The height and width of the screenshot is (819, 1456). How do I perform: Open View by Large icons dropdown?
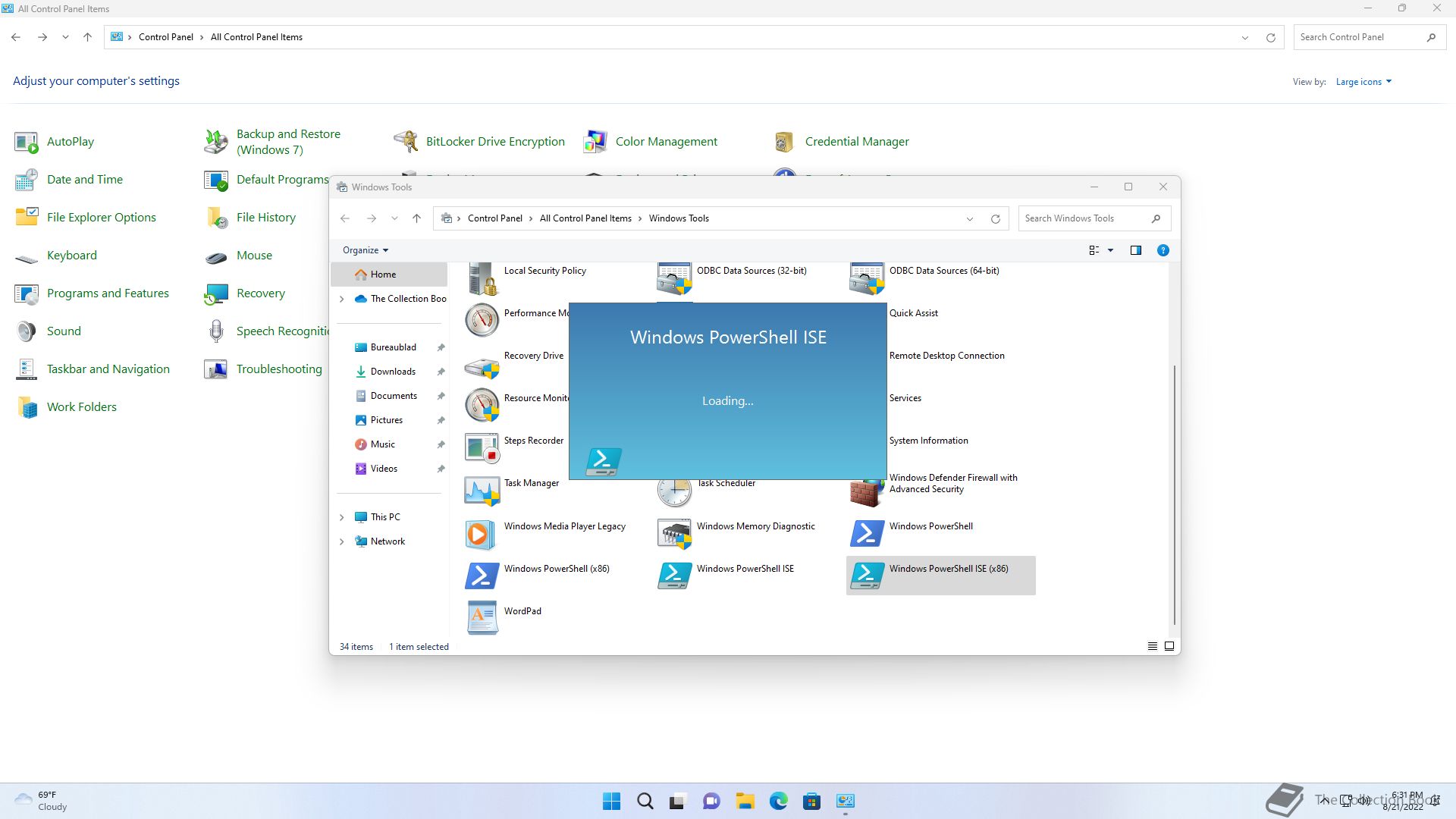(1363, 82)
